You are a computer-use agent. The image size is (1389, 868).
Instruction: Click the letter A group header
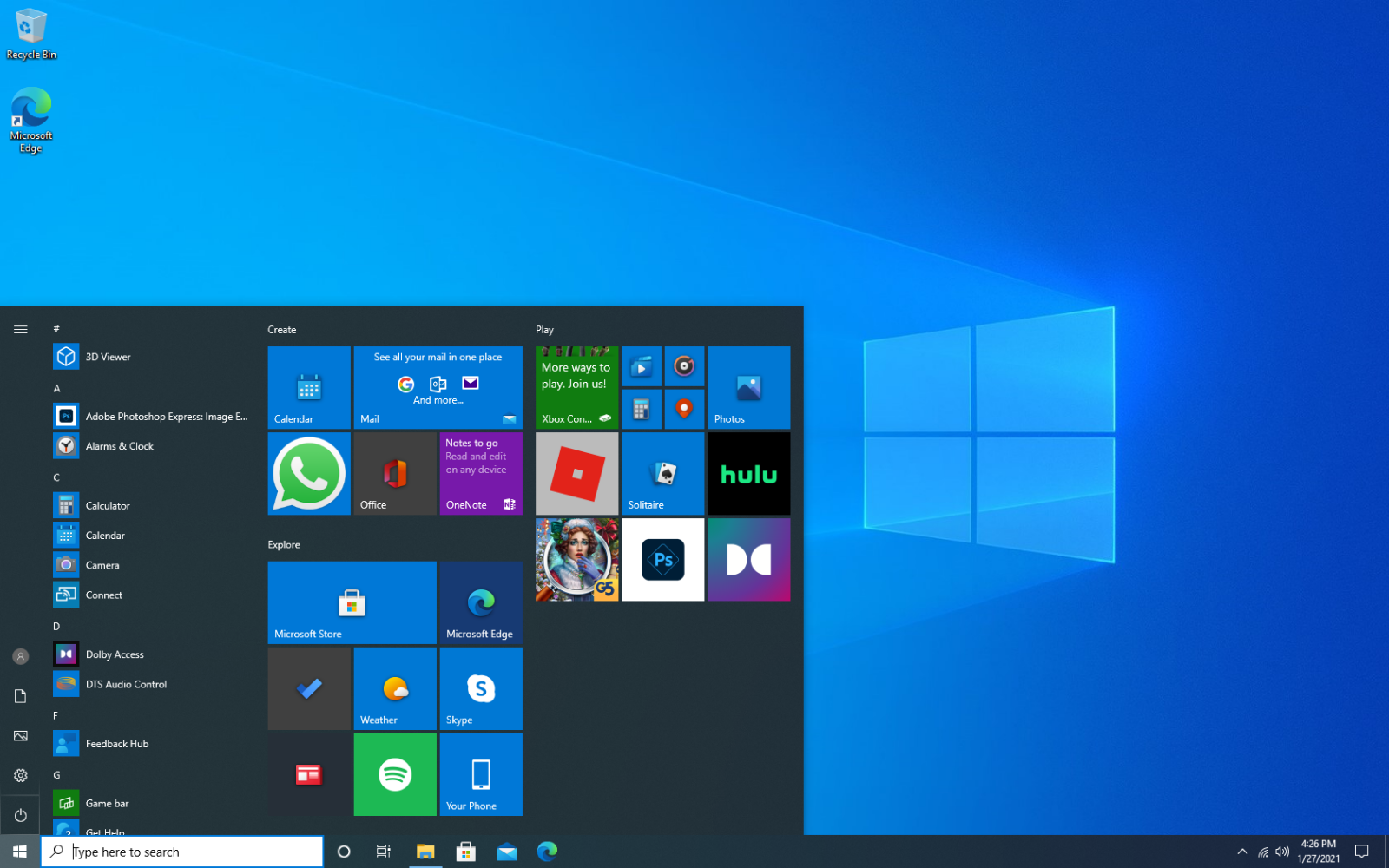(57, 388)
